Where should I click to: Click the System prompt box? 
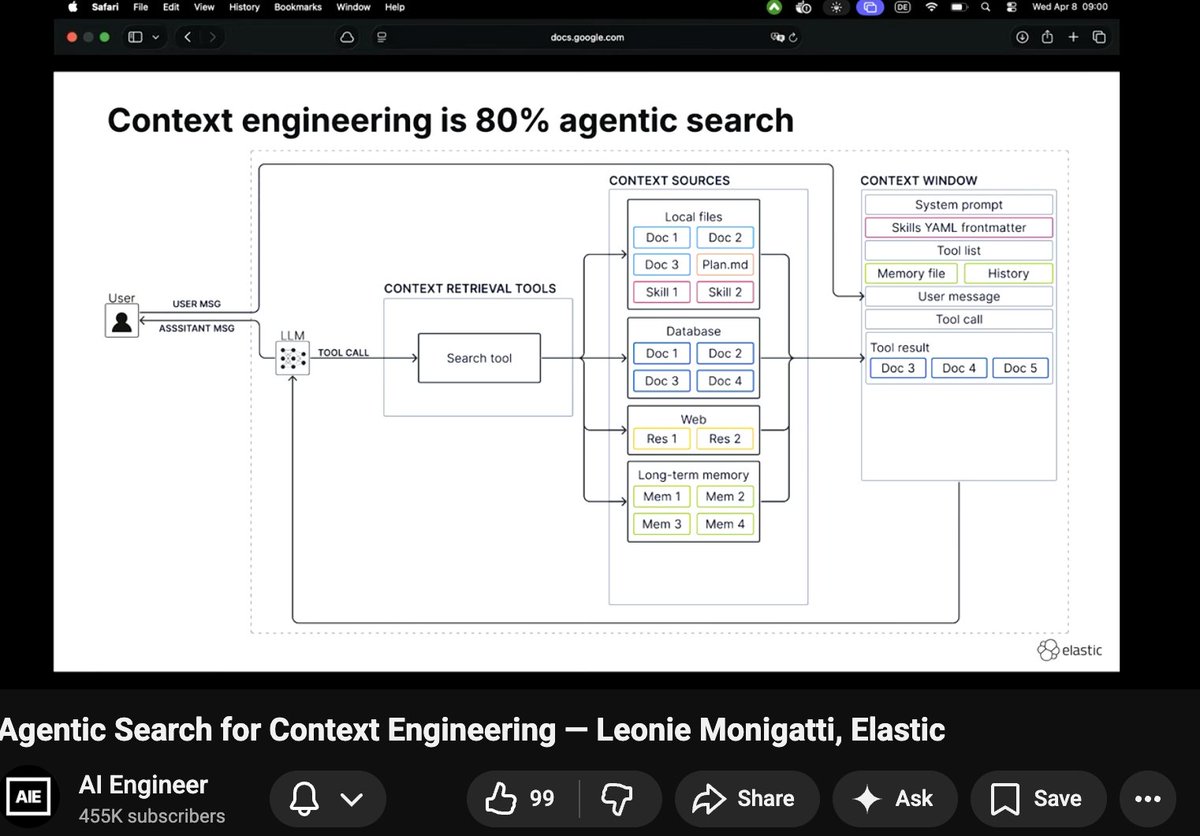(958, 204)
